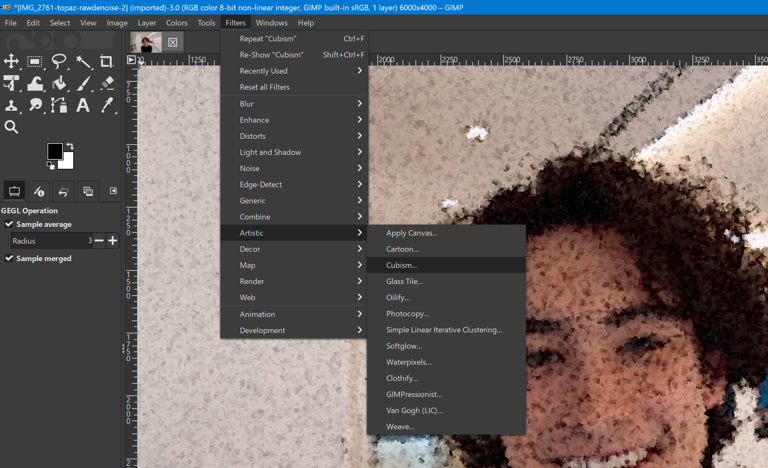768x468 pixels.
Task: Expand the Distorts submenu
Action: click(294, 136)
